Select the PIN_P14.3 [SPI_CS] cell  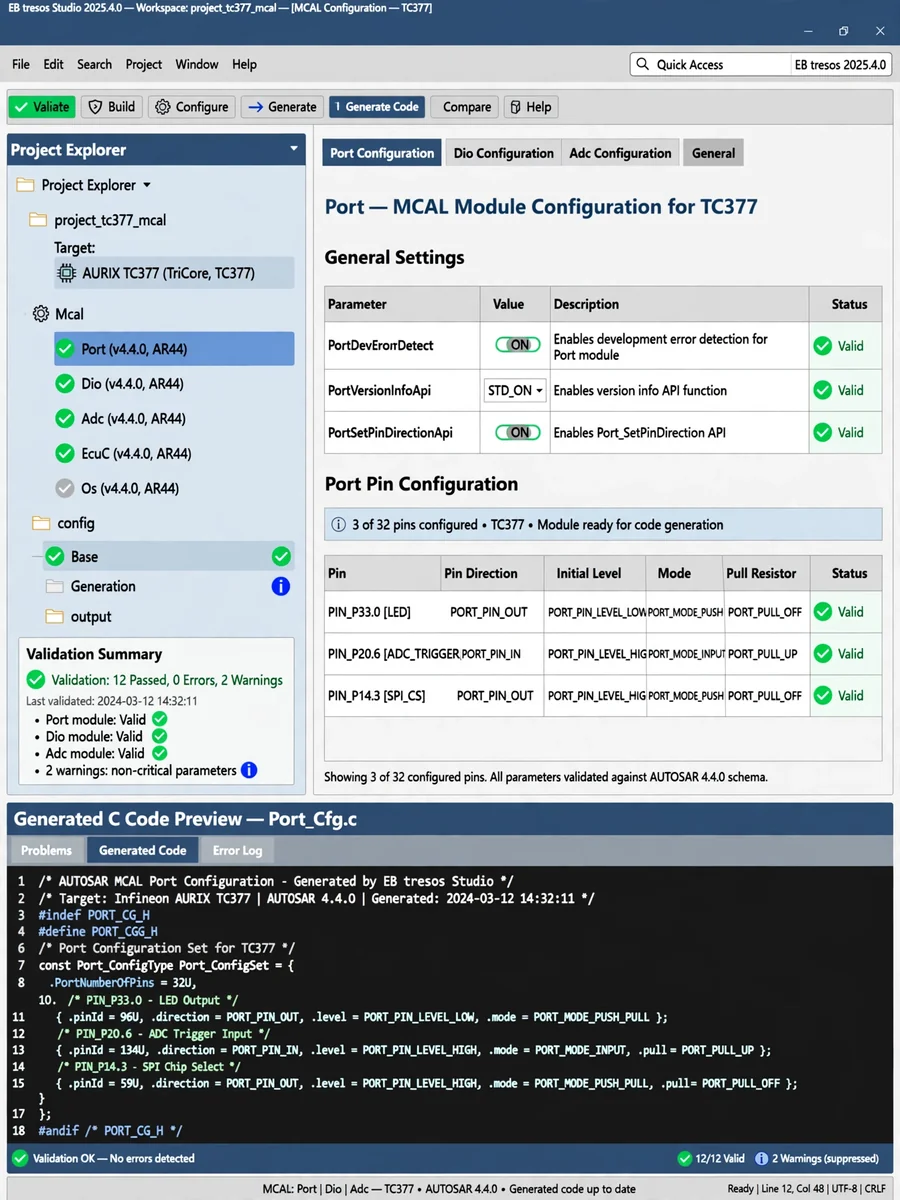(384, 695)
